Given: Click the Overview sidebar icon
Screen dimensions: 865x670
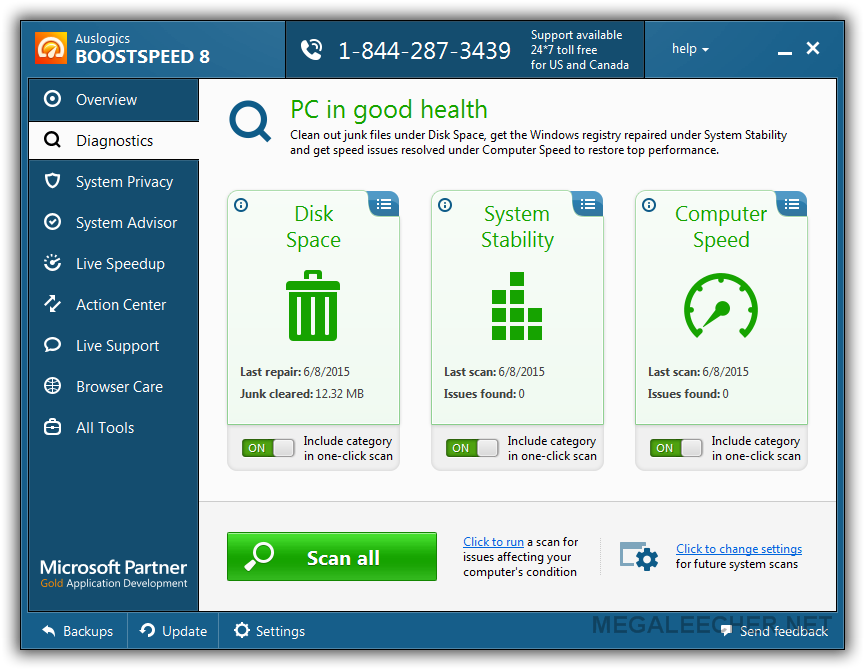Looking at the screenshot, I should 52,99.
